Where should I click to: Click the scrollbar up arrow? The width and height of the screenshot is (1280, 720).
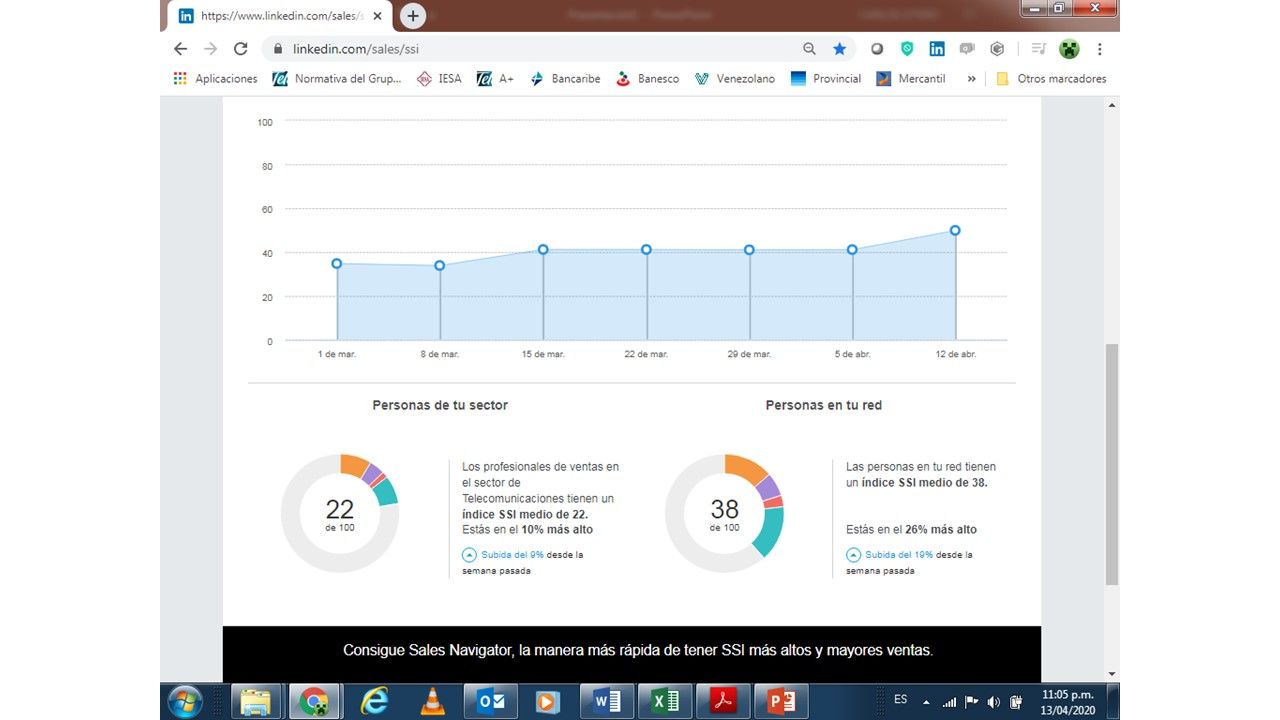click(x=1111, y=106)
